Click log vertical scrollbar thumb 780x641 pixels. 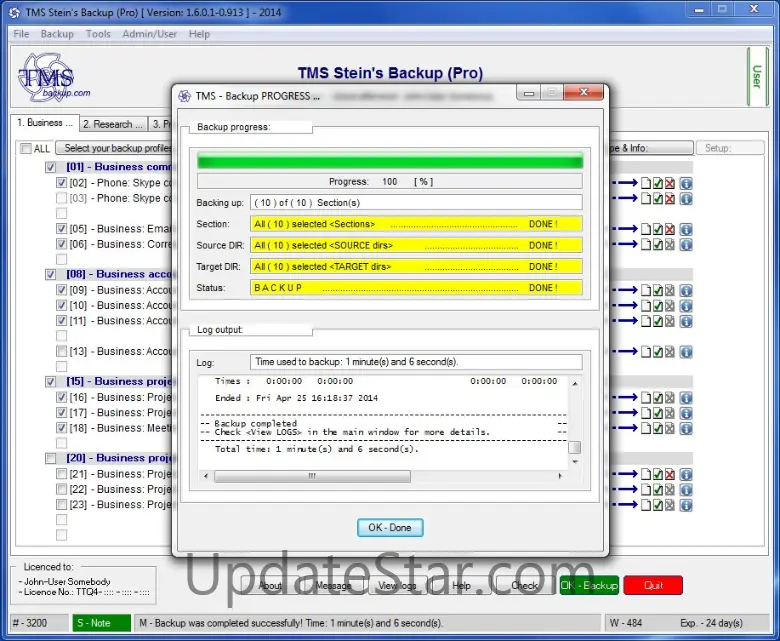[575, 448]
